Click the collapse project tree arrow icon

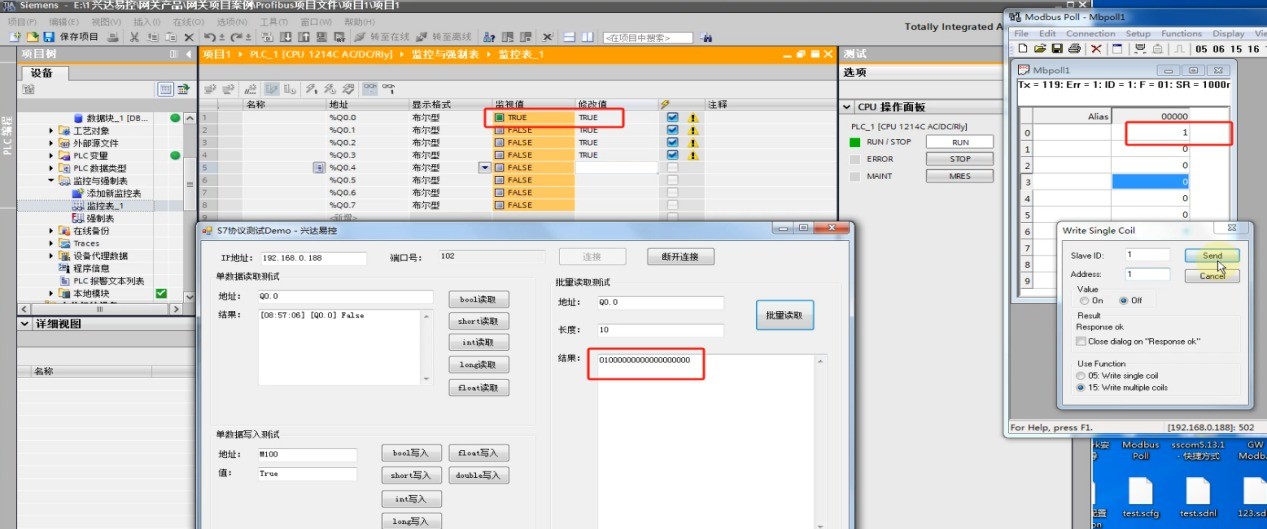pyautogui.click(x=188, y=54)
